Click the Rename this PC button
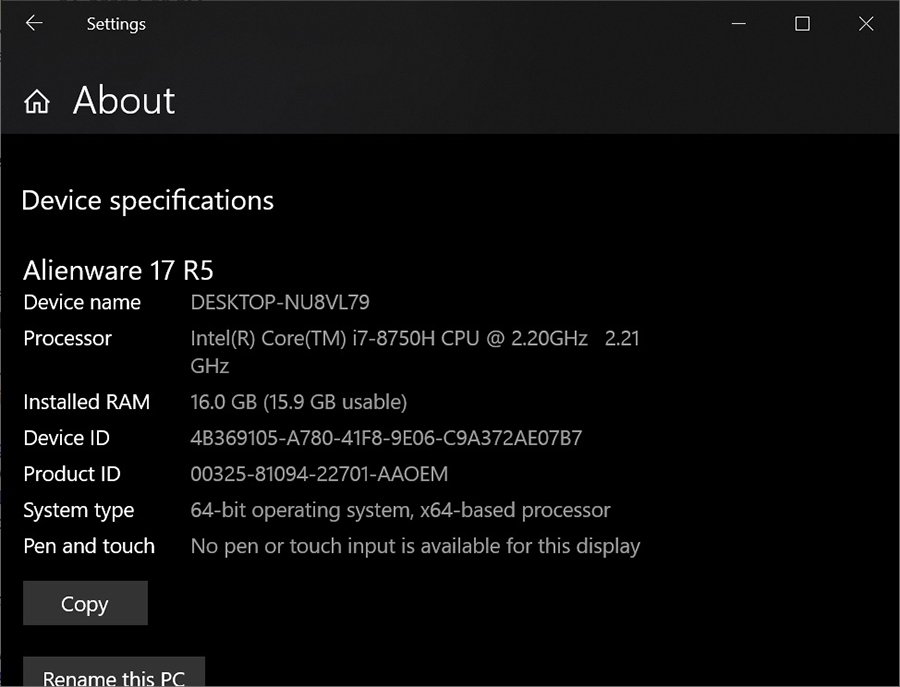Image resolution: width=900 pixels, height=687 pixels. point(113,674)
